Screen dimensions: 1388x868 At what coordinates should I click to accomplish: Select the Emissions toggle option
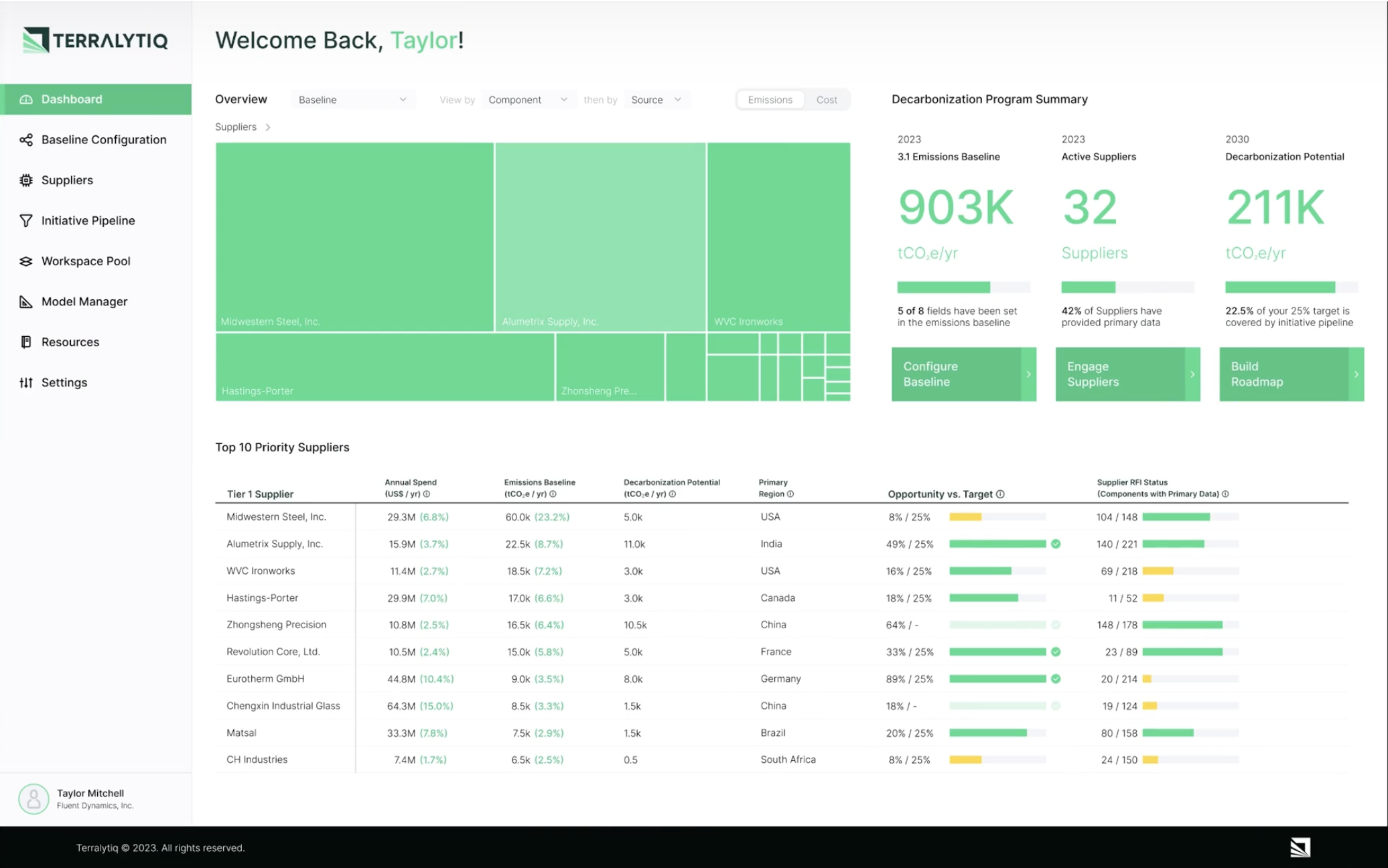(770, 100)
